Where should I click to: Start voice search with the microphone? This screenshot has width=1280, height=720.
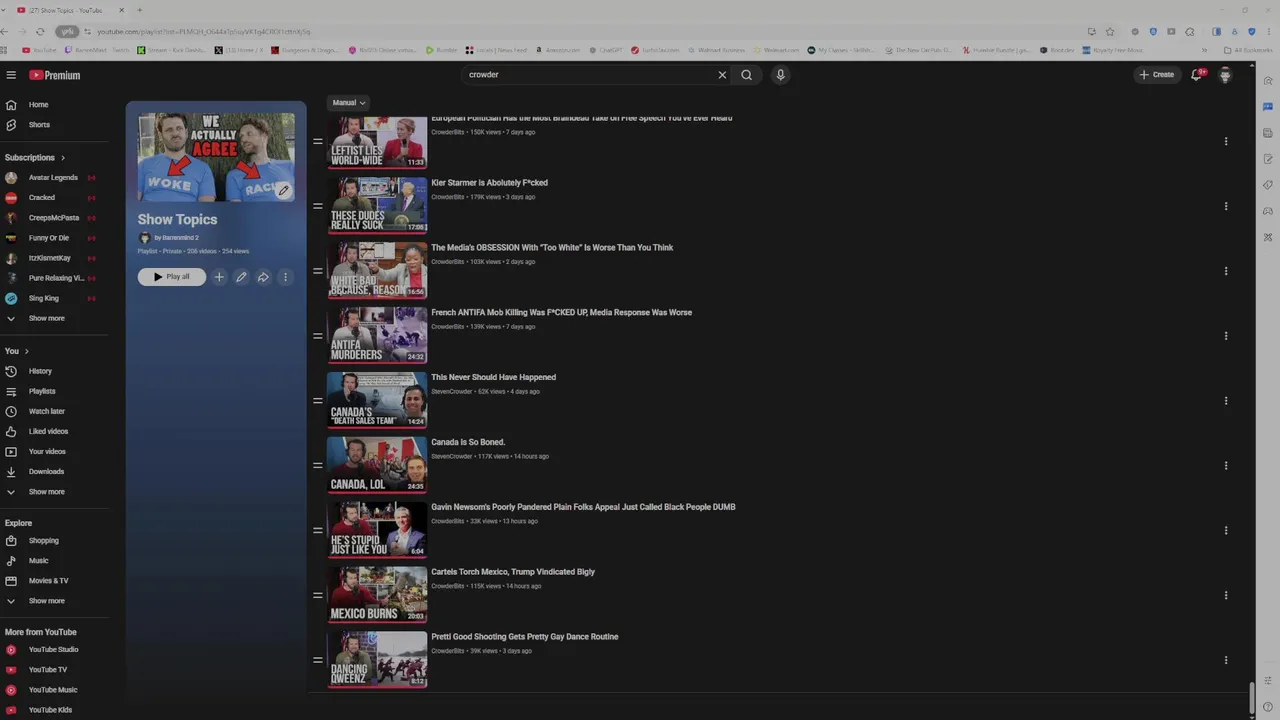click(x=780, y=75)
